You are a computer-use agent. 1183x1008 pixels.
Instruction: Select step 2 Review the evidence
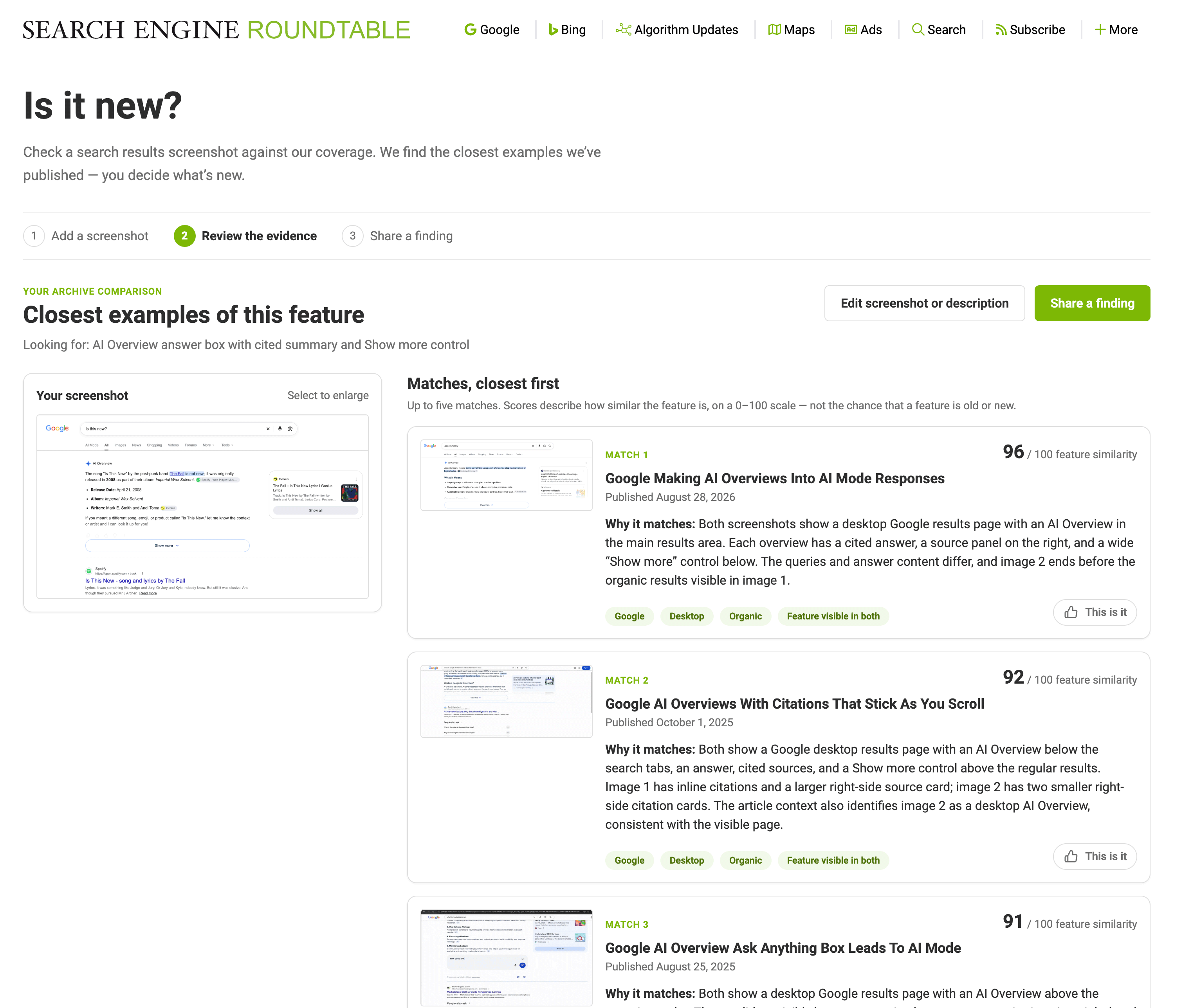pyautogui.click(x=245, y=236)
